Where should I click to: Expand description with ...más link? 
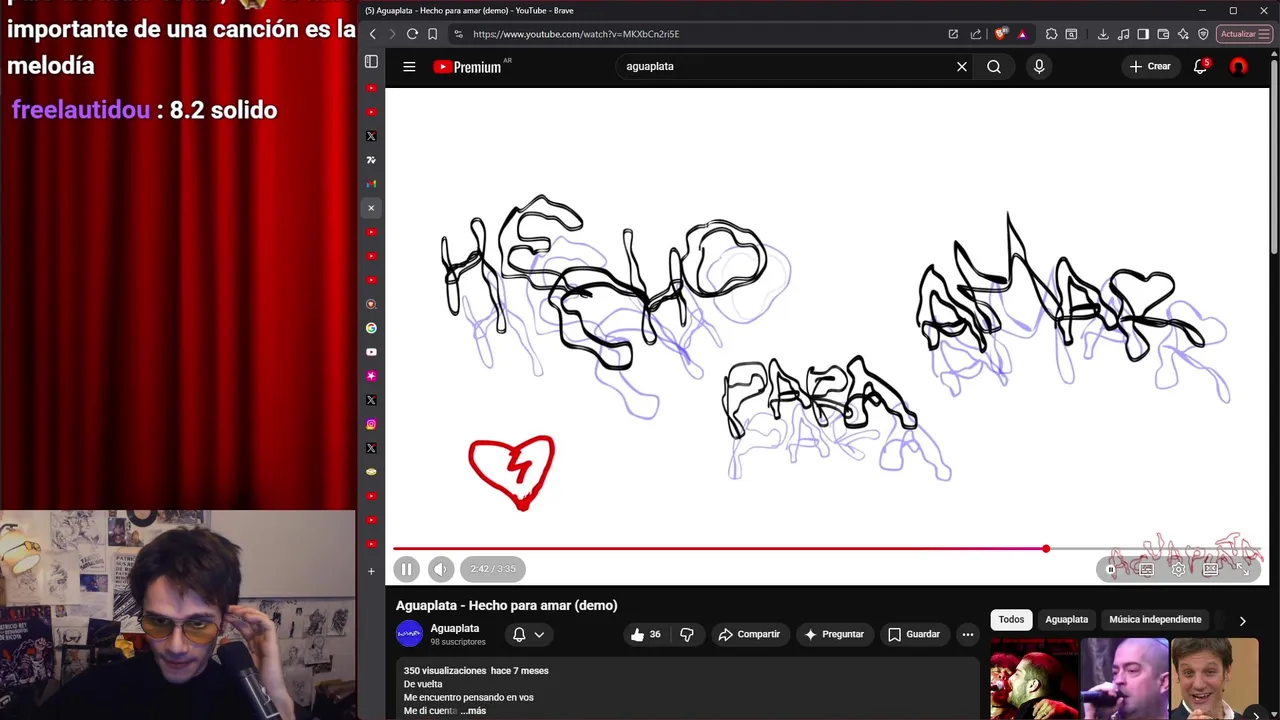[x=473, y=711]
